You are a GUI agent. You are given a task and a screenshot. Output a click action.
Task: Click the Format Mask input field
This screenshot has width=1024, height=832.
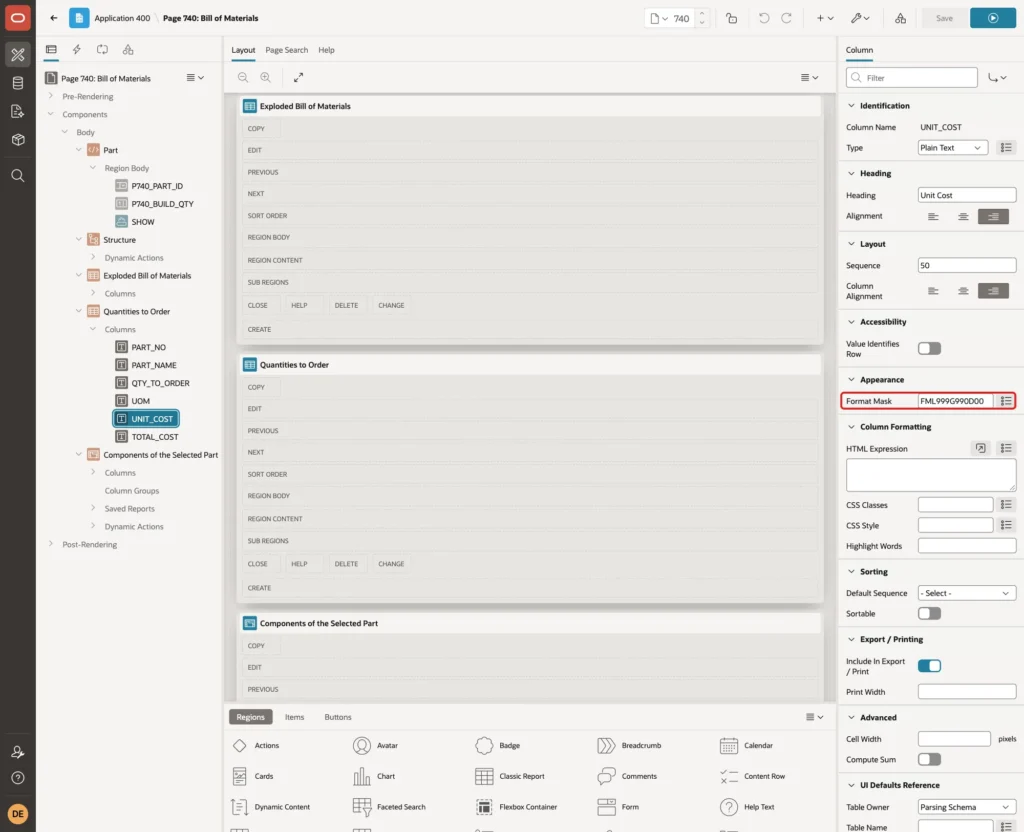pyautogui.click(x=955, y=401)
